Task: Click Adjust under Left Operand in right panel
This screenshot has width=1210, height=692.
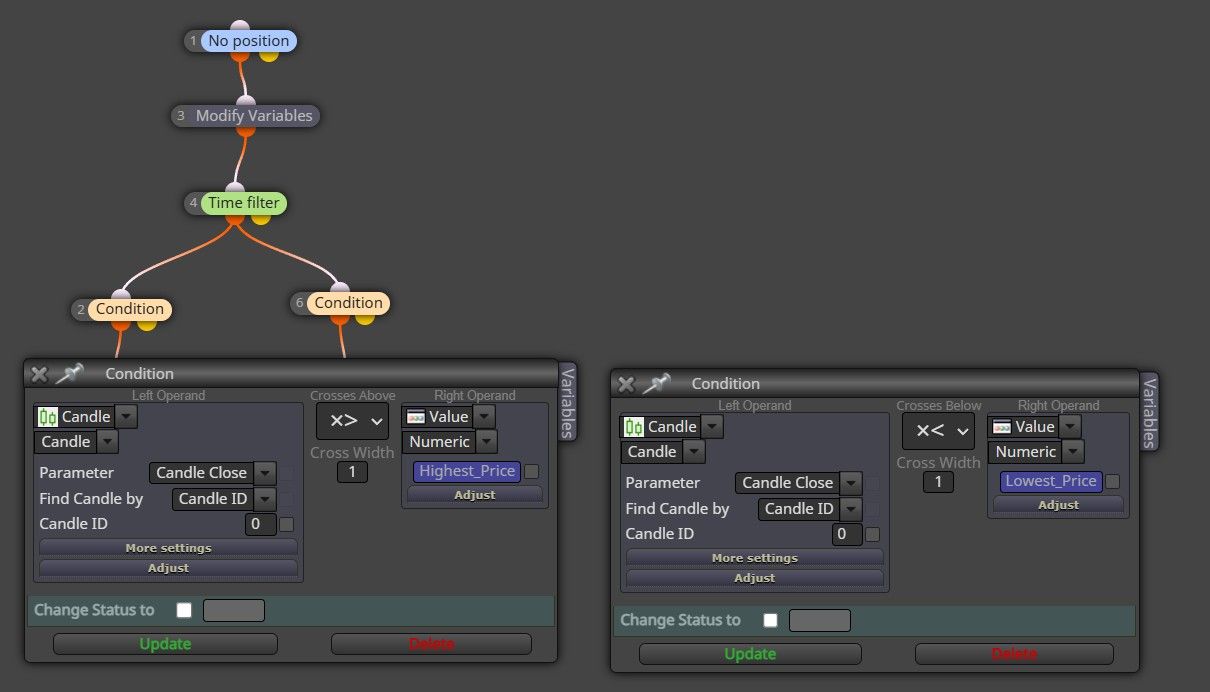Action: pos(754,578)
